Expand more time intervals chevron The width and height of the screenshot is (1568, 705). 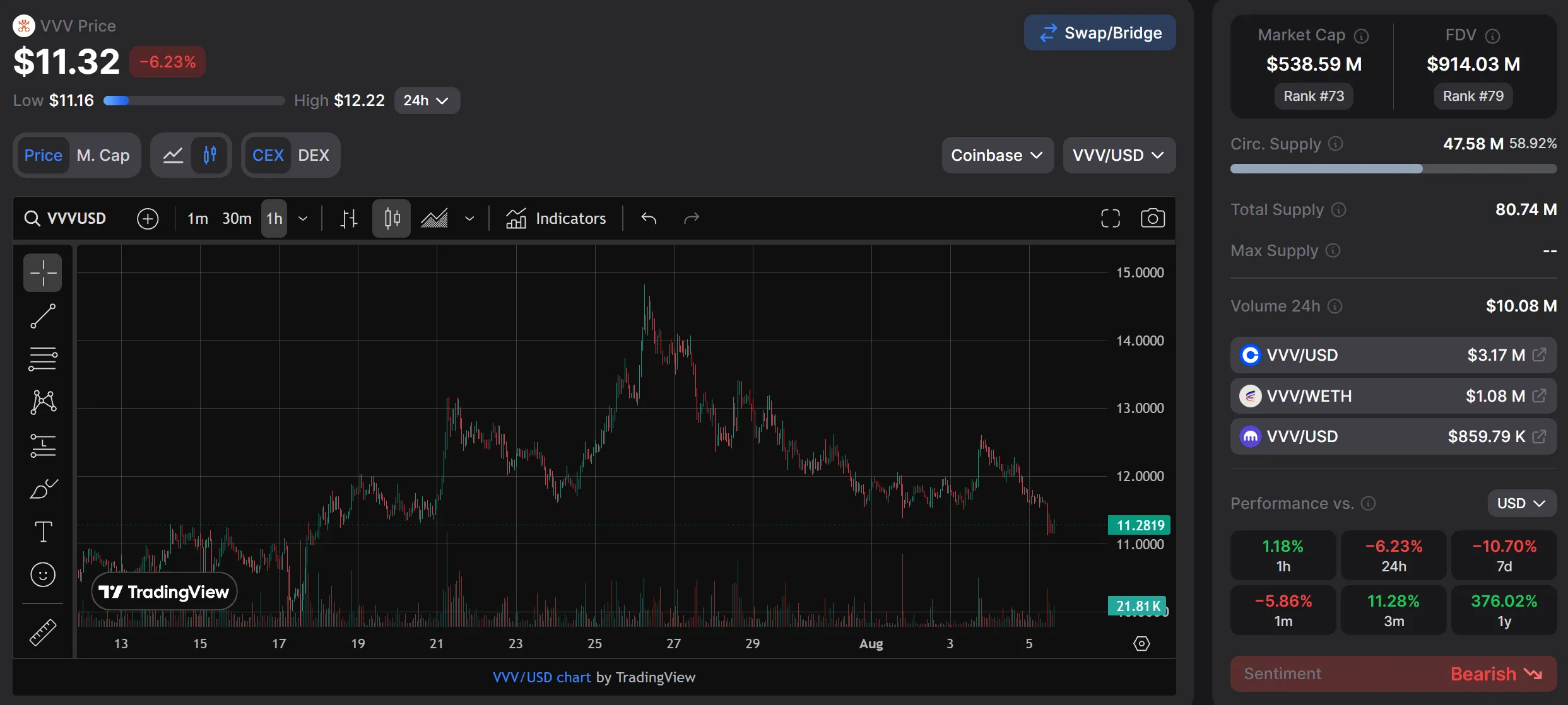[x=303, y=219]
